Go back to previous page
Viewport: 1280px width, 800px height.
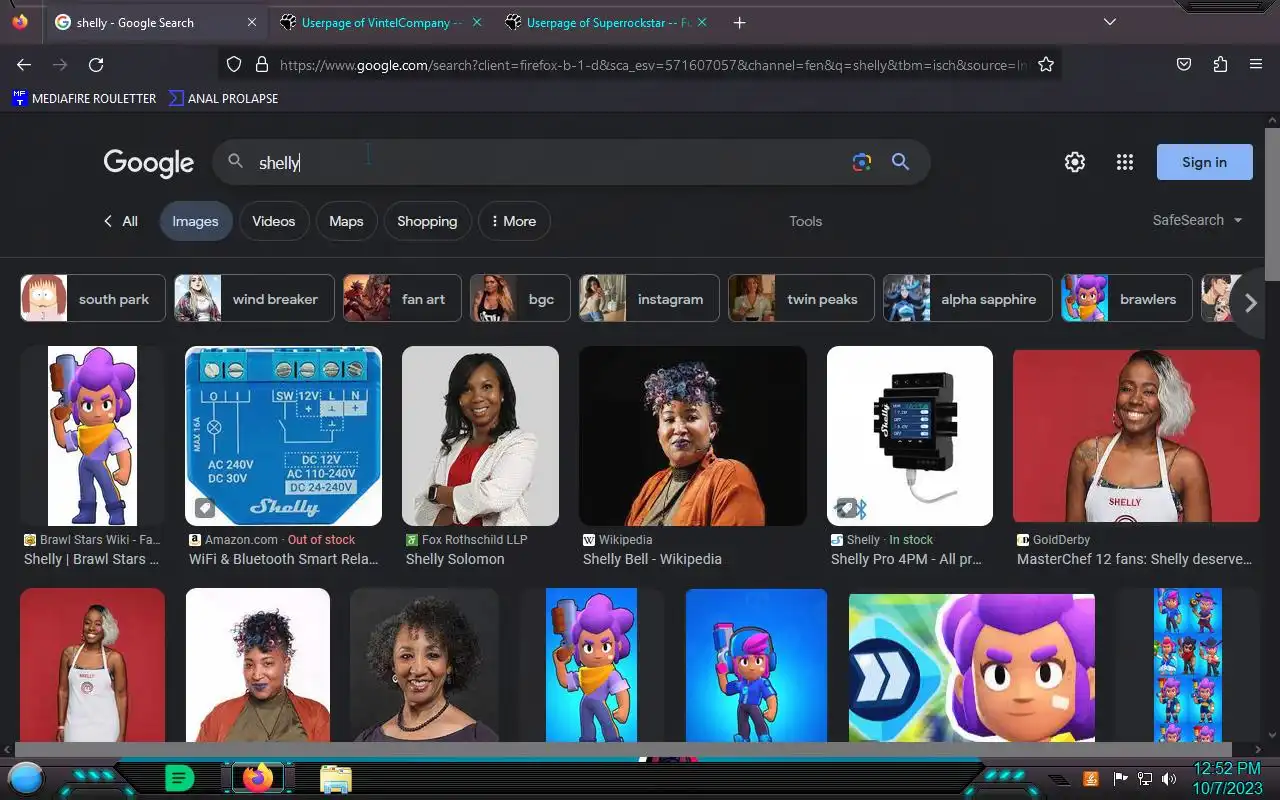tap(24, 64)
